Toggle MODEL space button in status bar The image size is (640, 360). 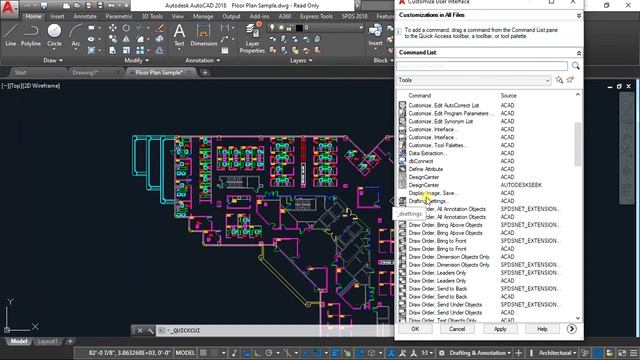(185, 353)
